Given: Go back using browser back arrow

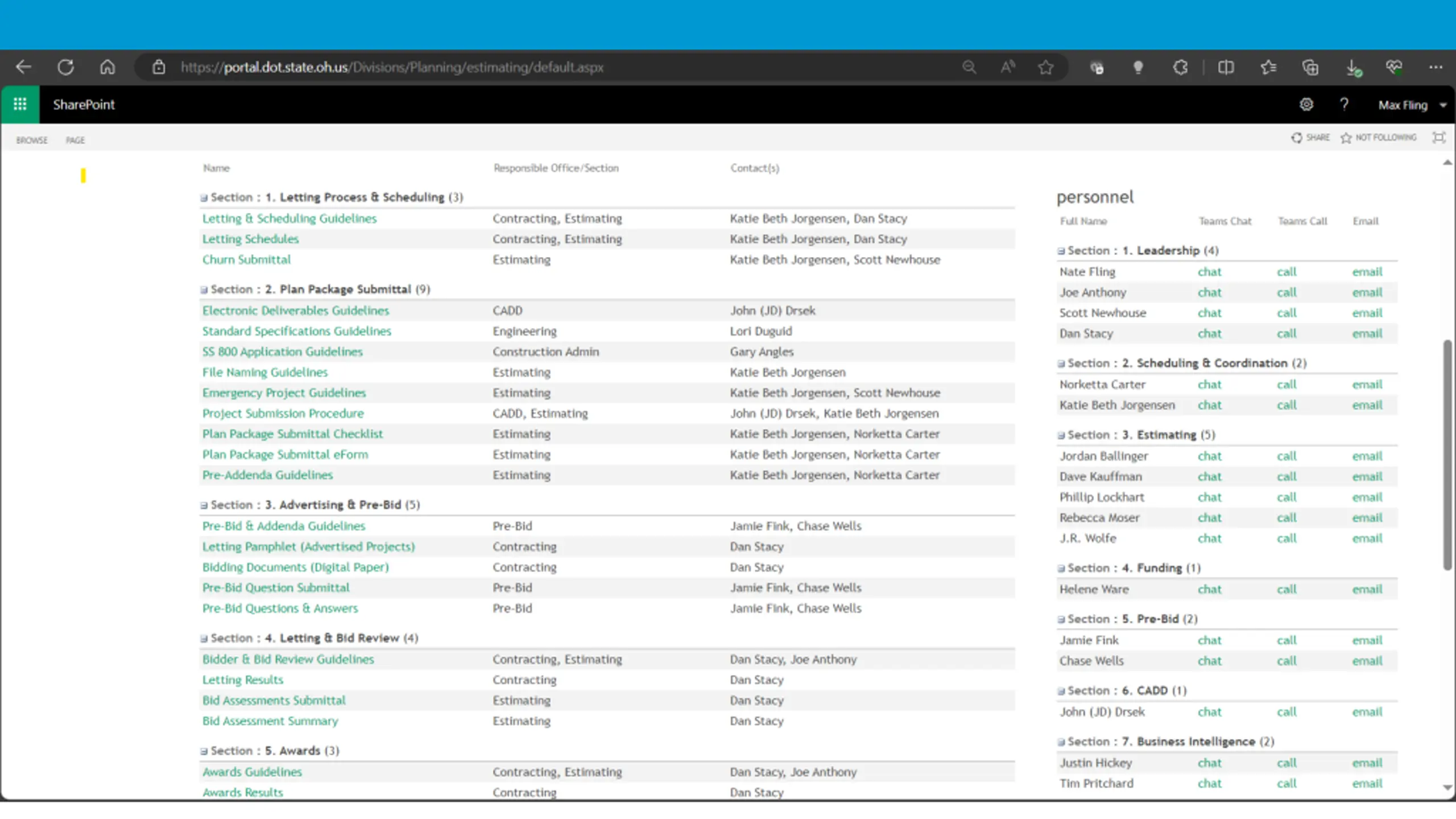Looking at the screenshot, I should click(x=23, y=67).
